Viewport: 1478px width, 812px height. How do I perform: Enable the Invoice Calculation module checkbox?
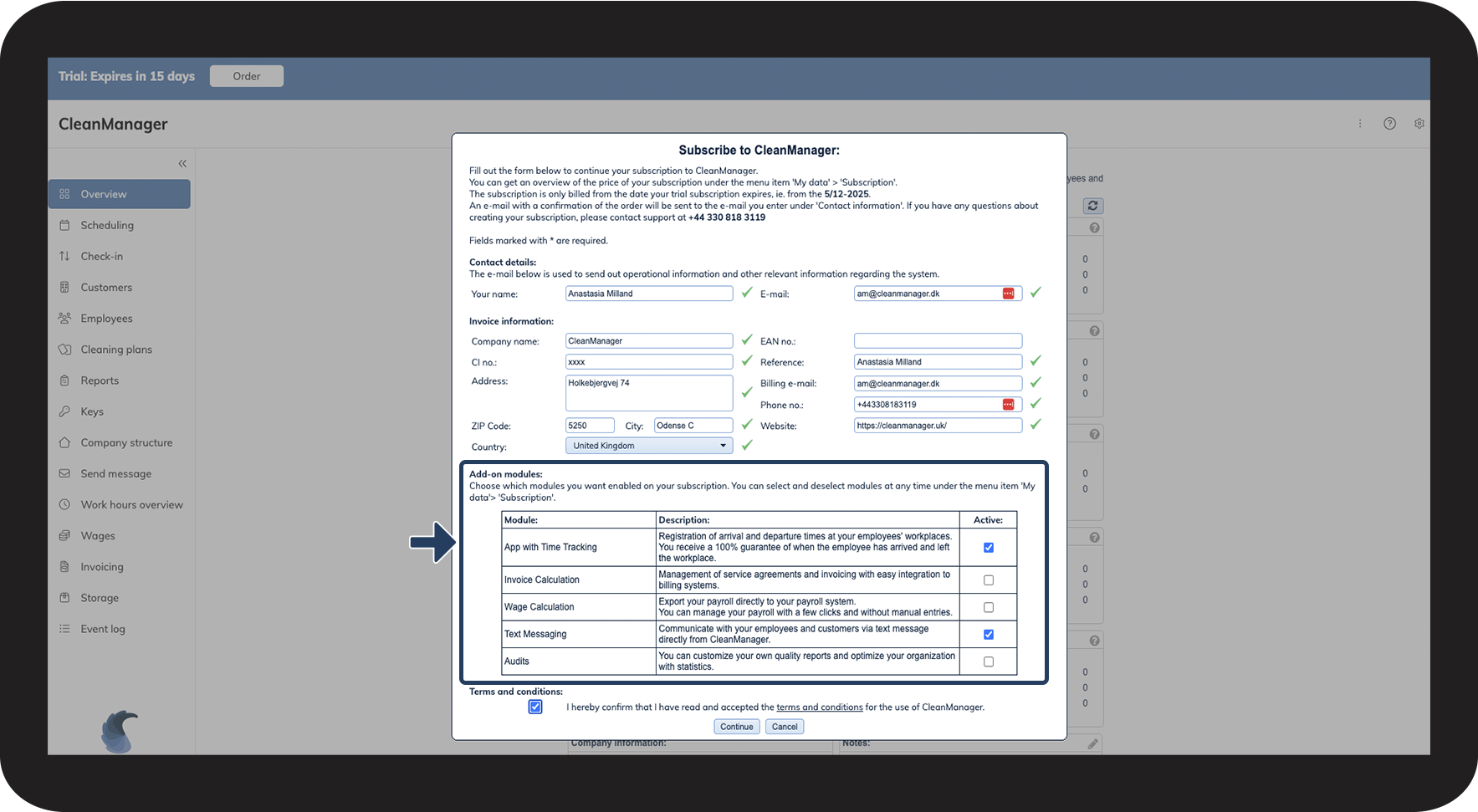(989, 580)
